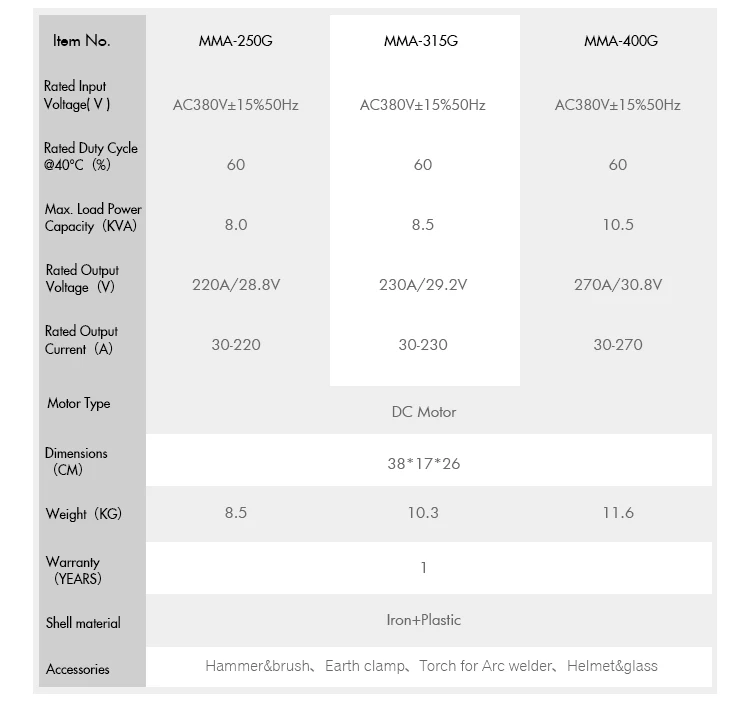The image size is (750, 714).
Task: Click the 30-220 output current value
Action: tap(236, 345)
